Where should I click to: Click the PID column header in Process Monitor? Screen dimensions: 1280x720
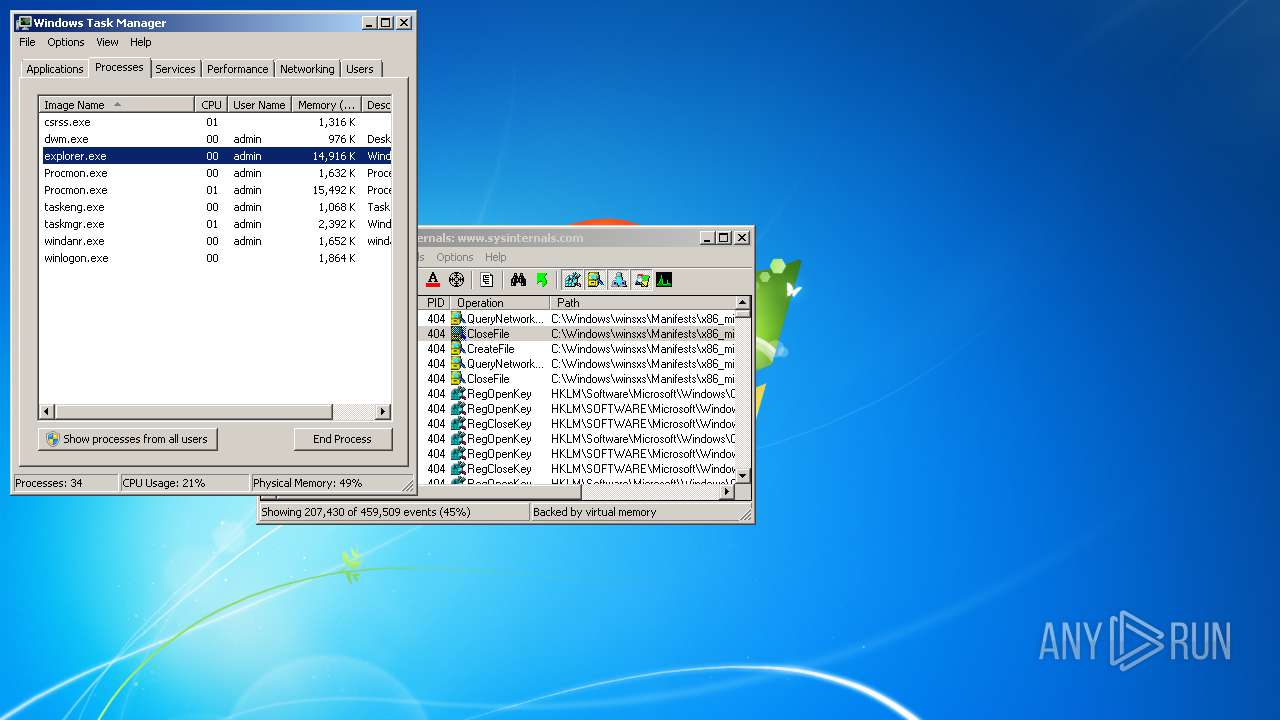(435, 303)
